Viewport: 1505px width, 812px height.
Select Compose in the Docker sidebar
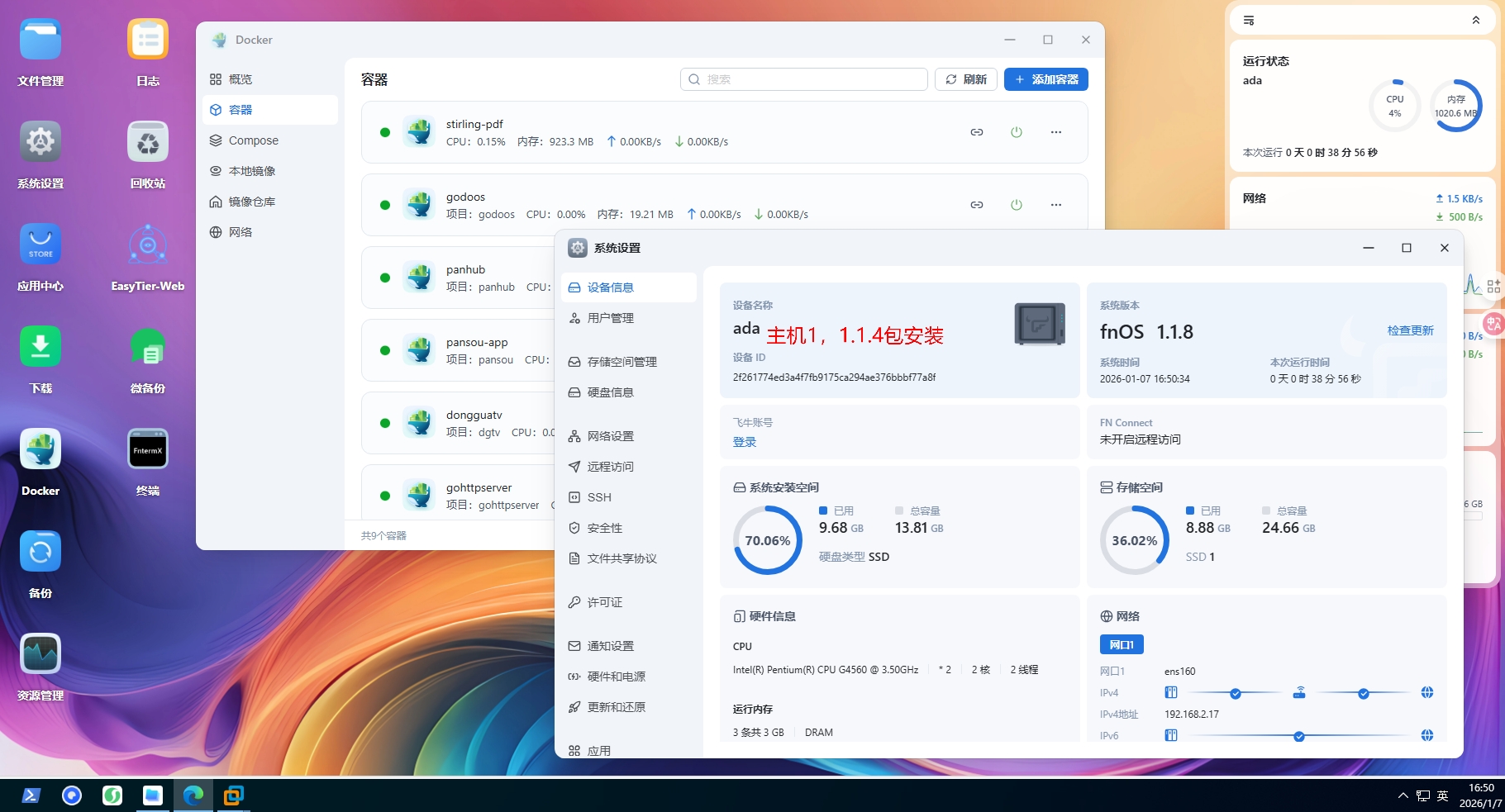[254, 140]
